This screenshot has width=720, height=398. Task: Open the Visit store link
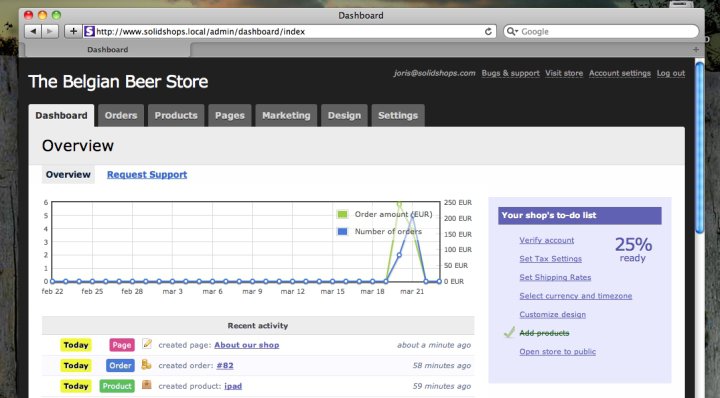pyautogui.click(x=564, y=73)
